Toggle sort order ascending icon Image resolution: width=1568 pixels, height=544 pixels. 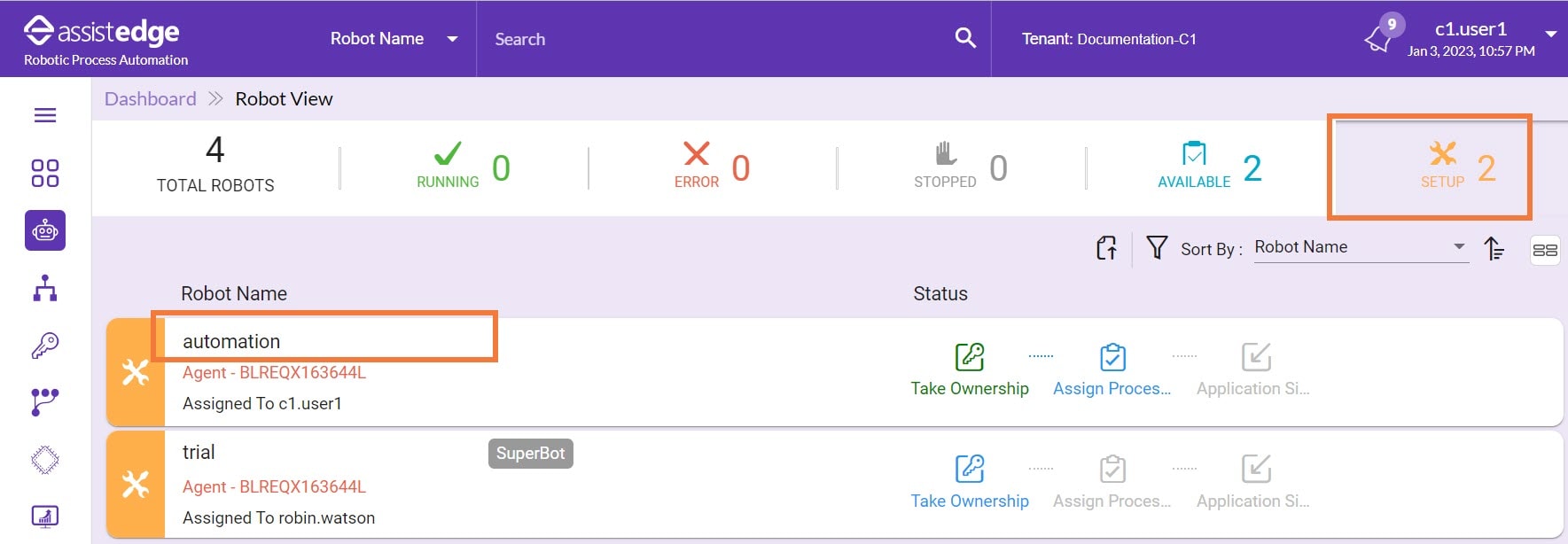click(x=1494, y=248)
